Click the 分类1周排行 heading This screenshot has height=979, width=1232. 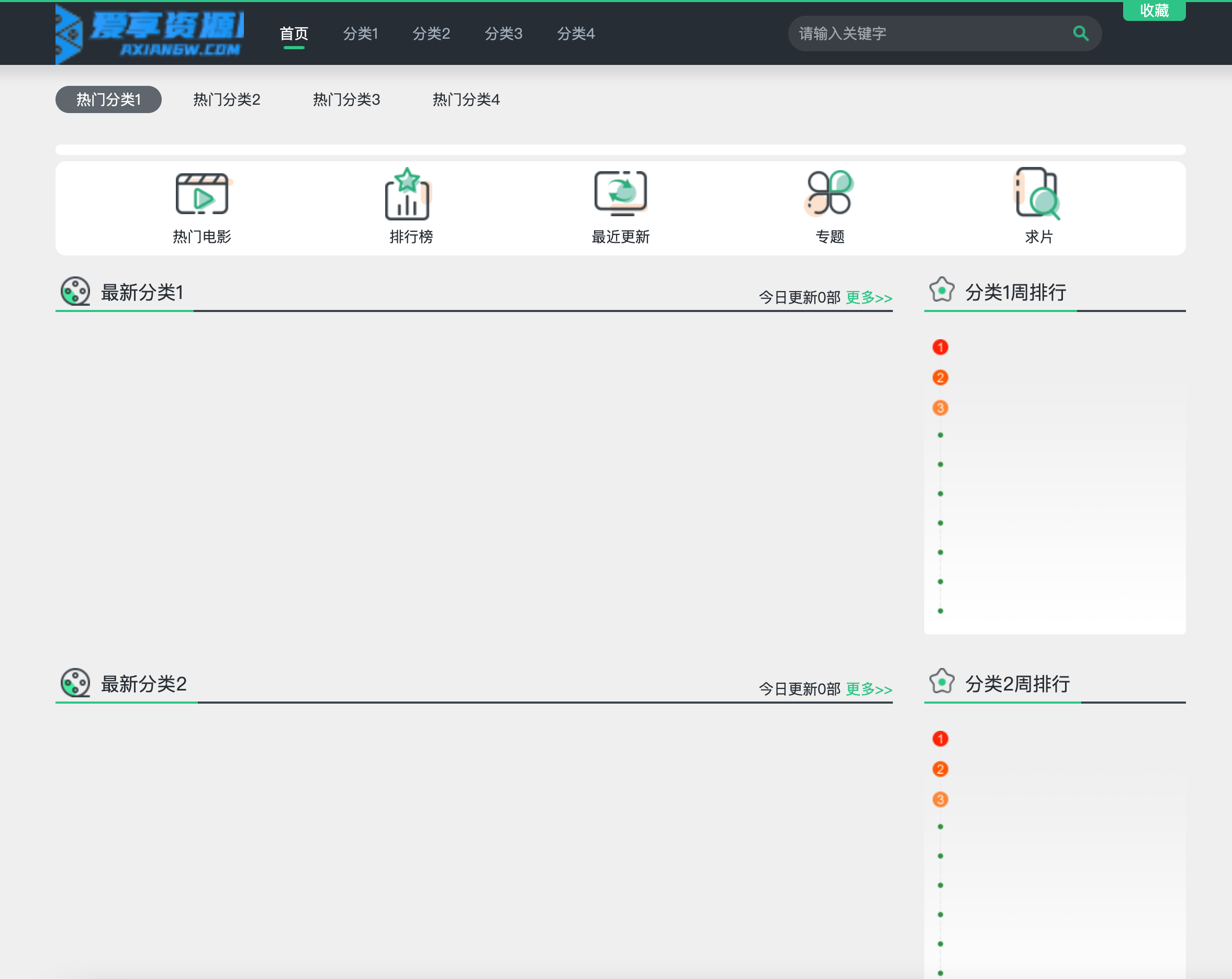(x=1015, y=292)
